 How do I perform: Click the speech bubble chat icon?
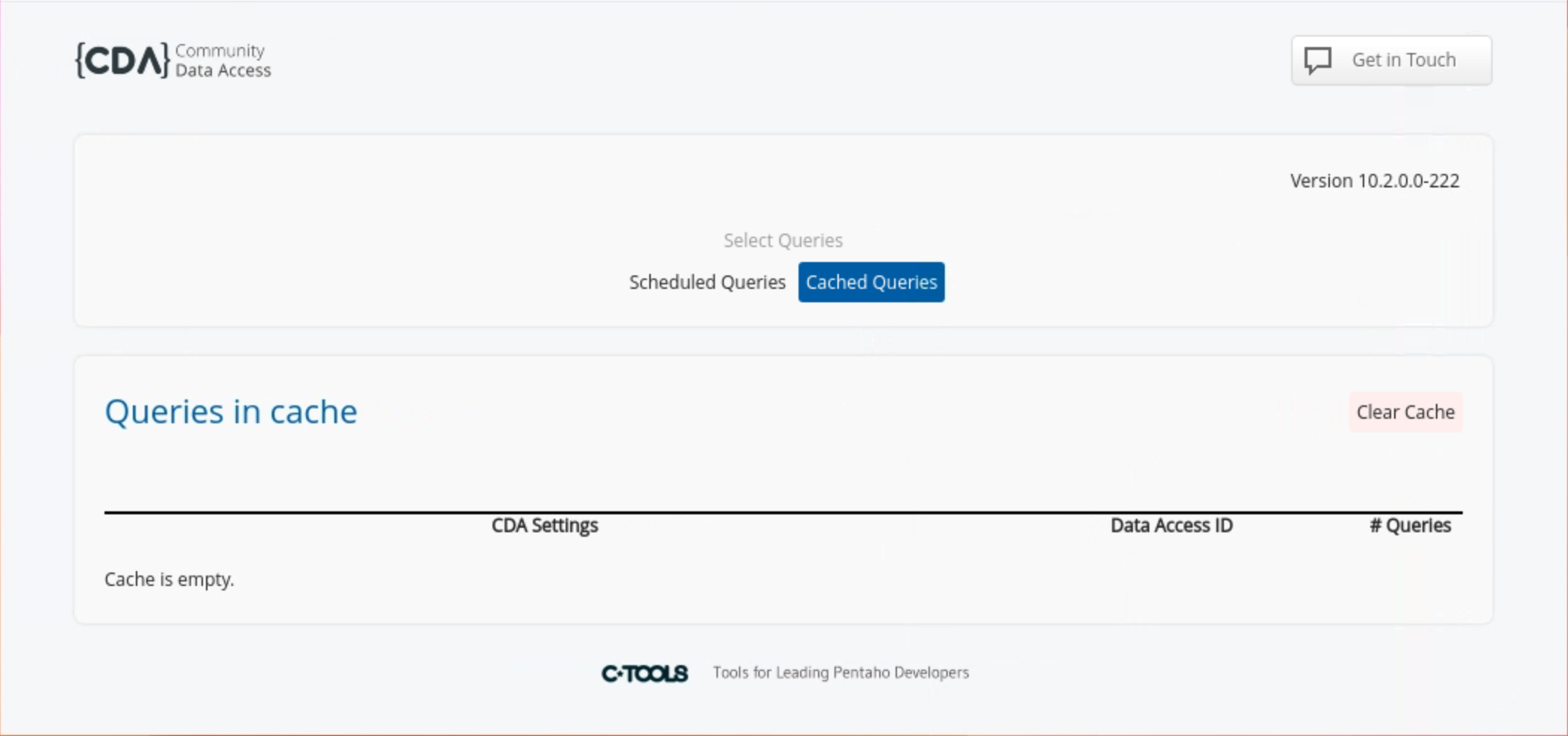click(x=1317, y=60)
